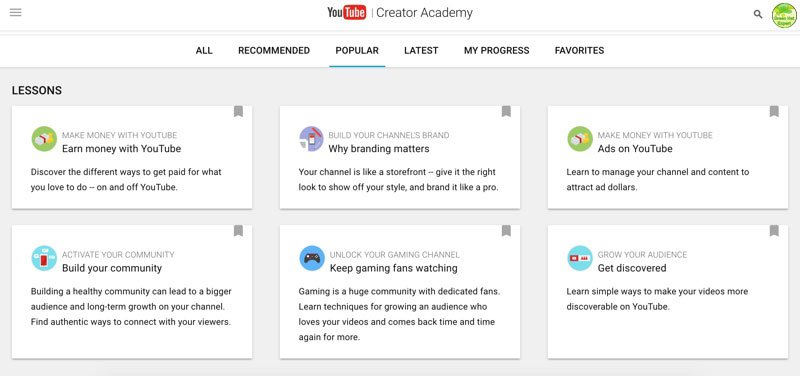Bookmark the Why branding matters lesson

point(506,111)
